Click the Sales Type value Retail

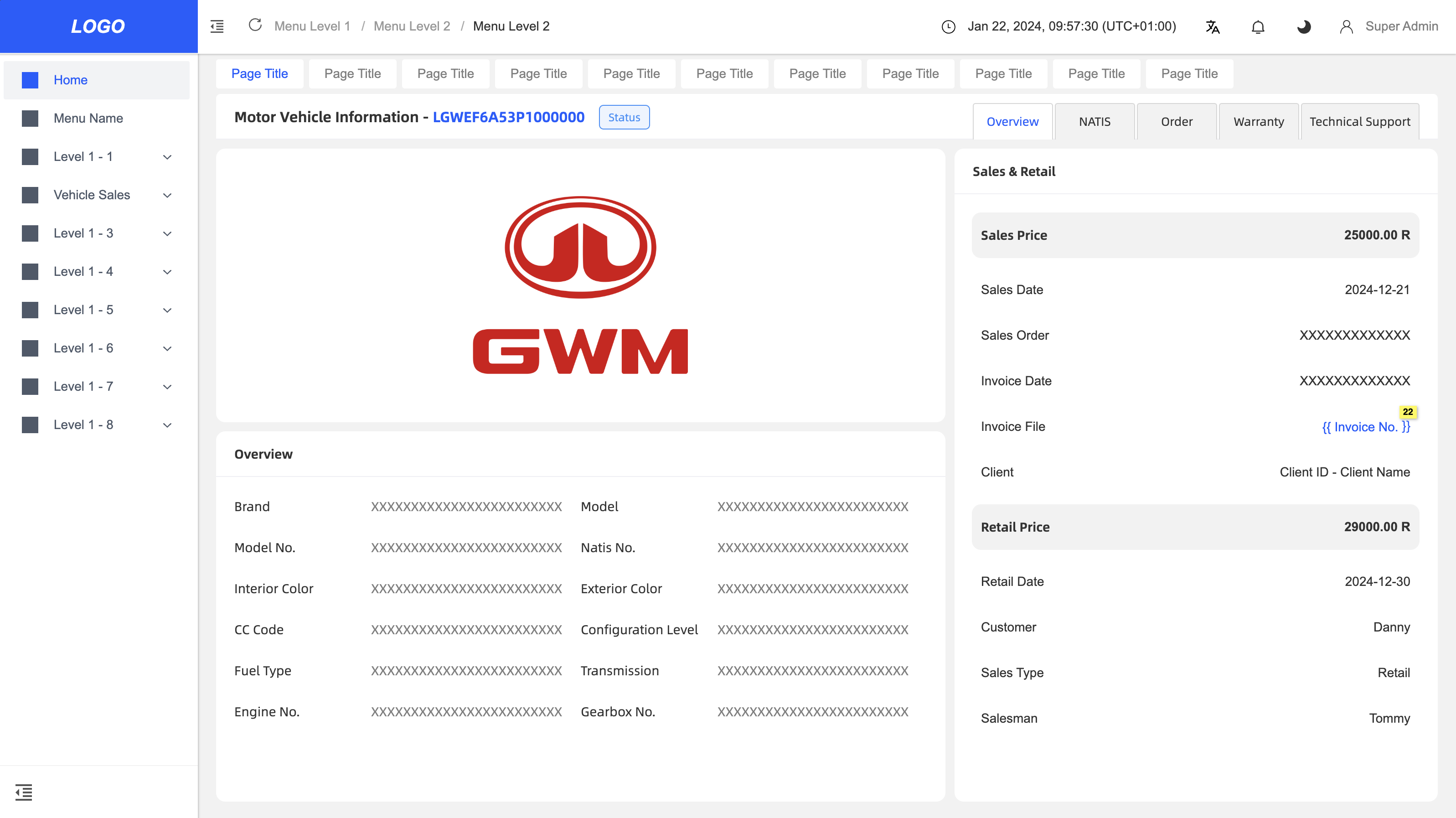(1393, 673)
